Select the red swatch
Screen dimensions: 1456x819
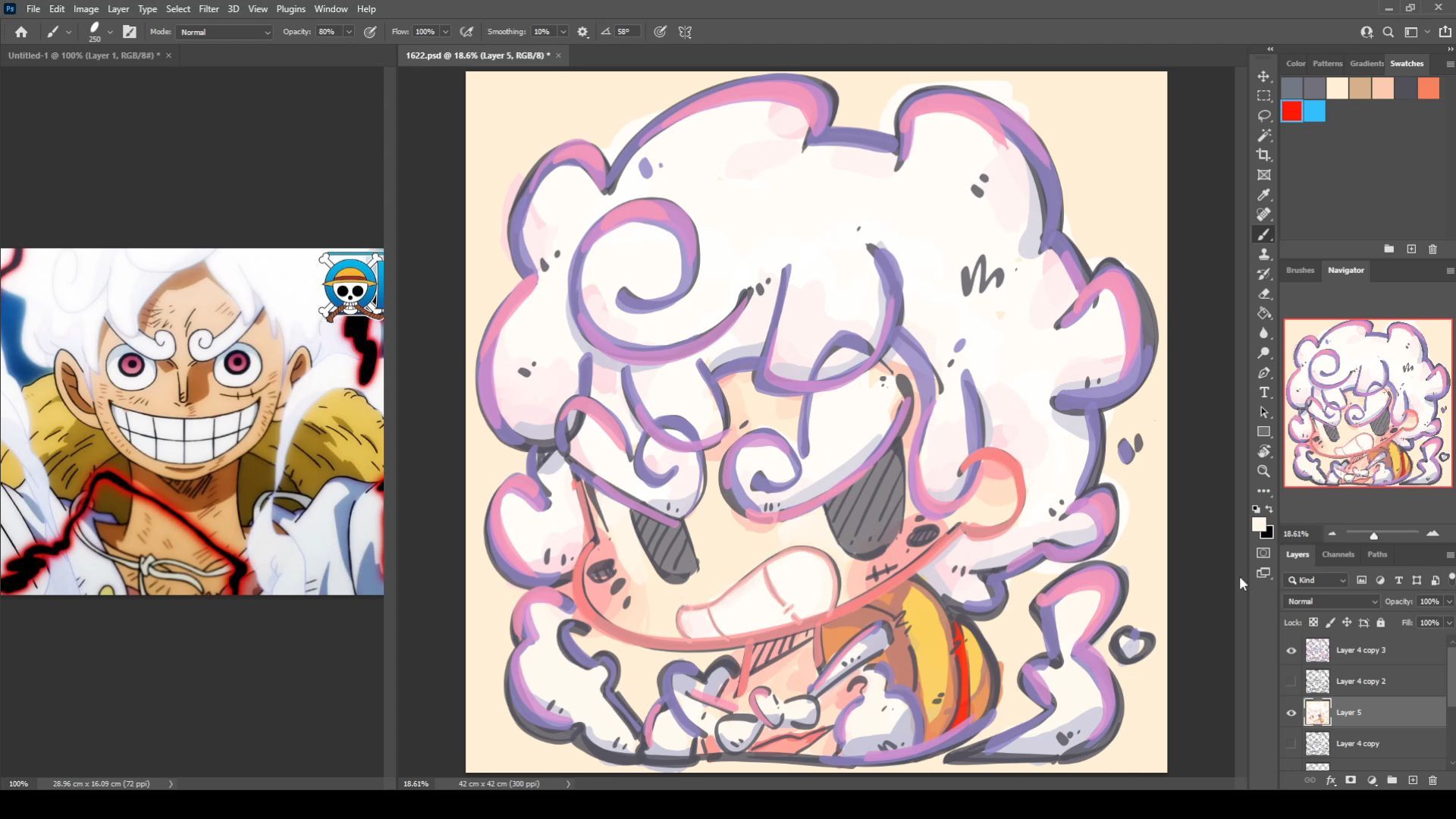[1291, 111]
